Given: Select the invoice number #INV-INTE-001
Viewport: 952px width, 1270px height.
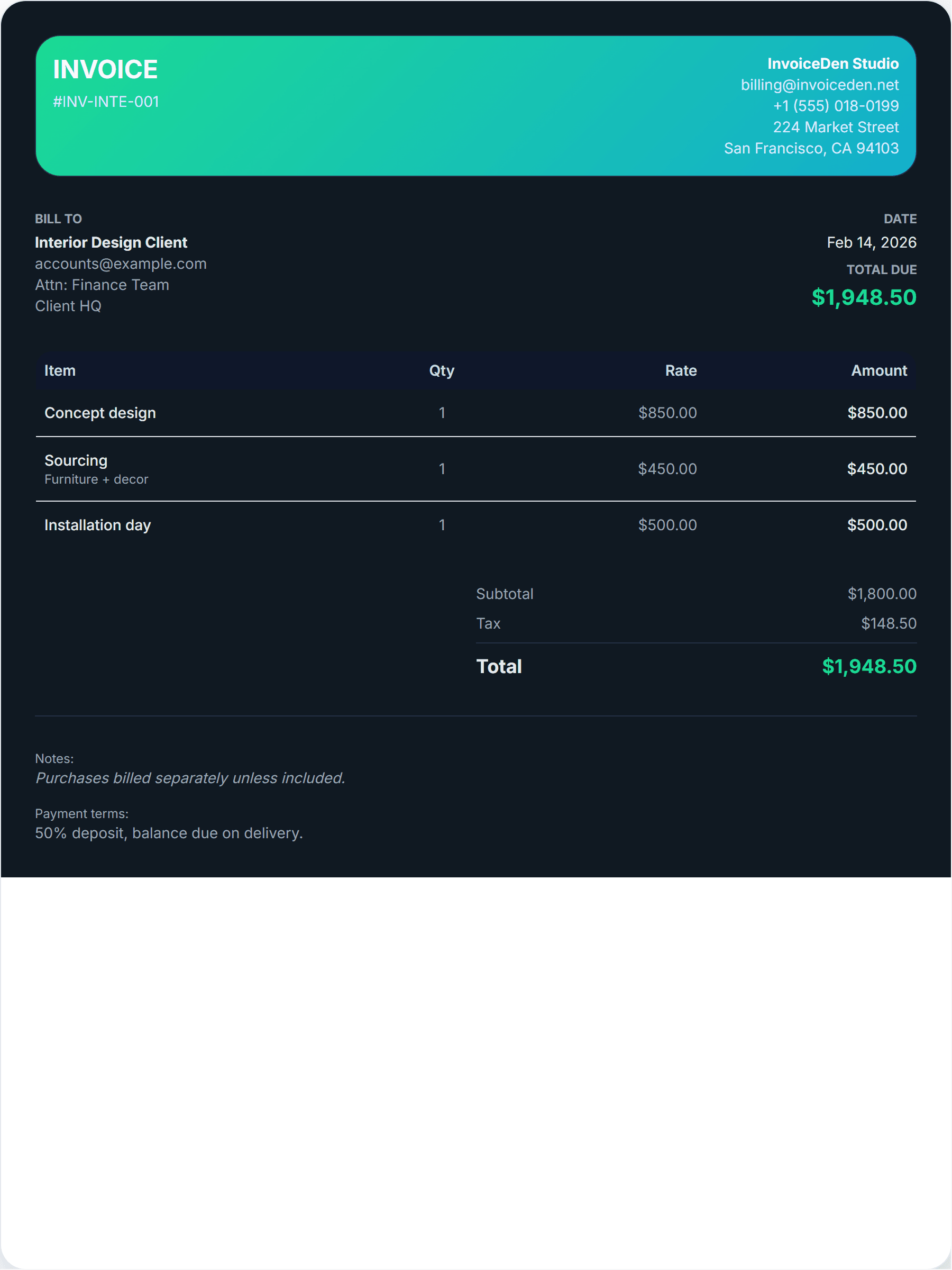Looking at the screenshot, I should coord(106,102).
